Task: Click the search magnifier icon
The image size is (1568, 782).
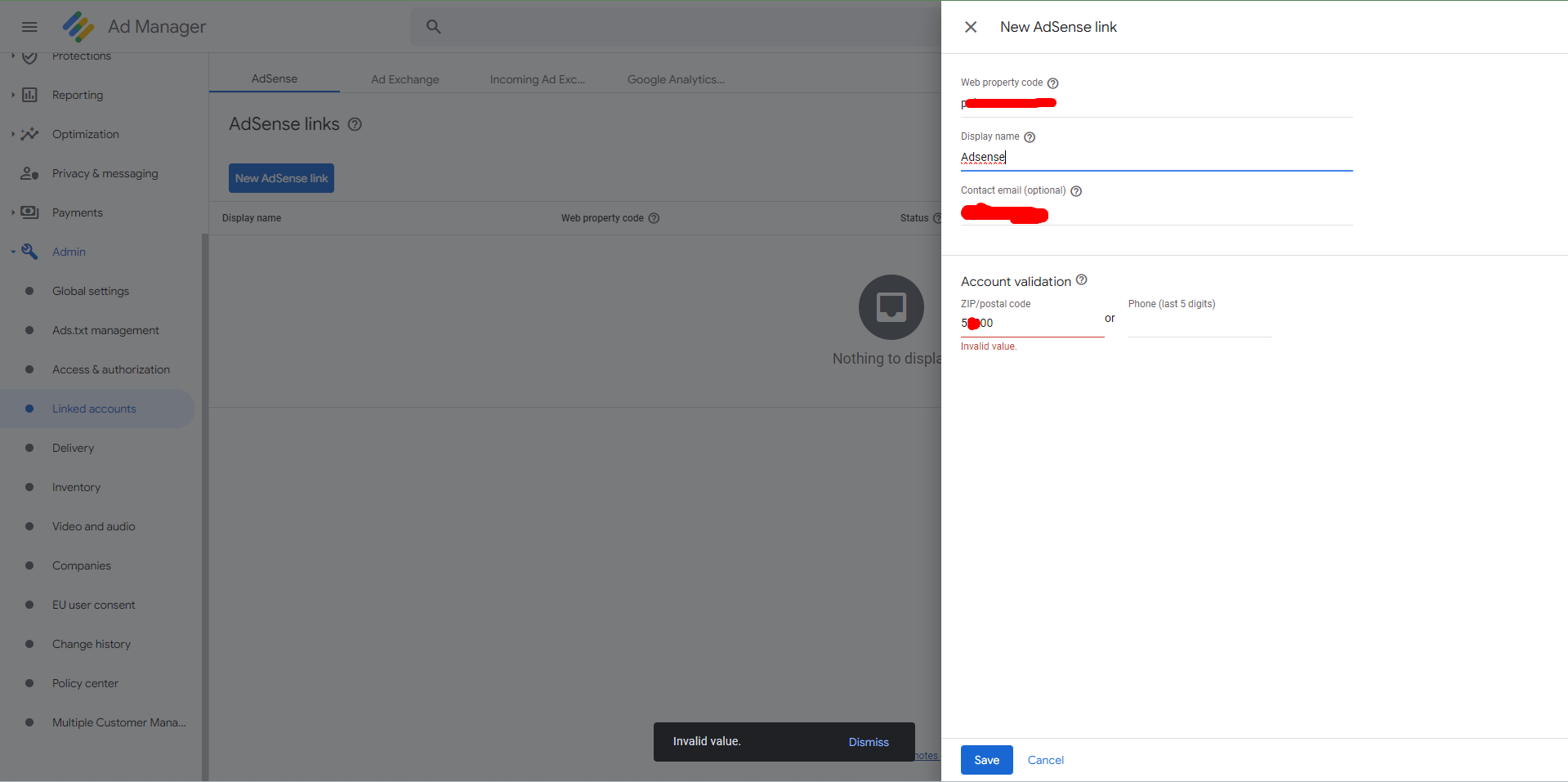Action: tap(434, 27)
